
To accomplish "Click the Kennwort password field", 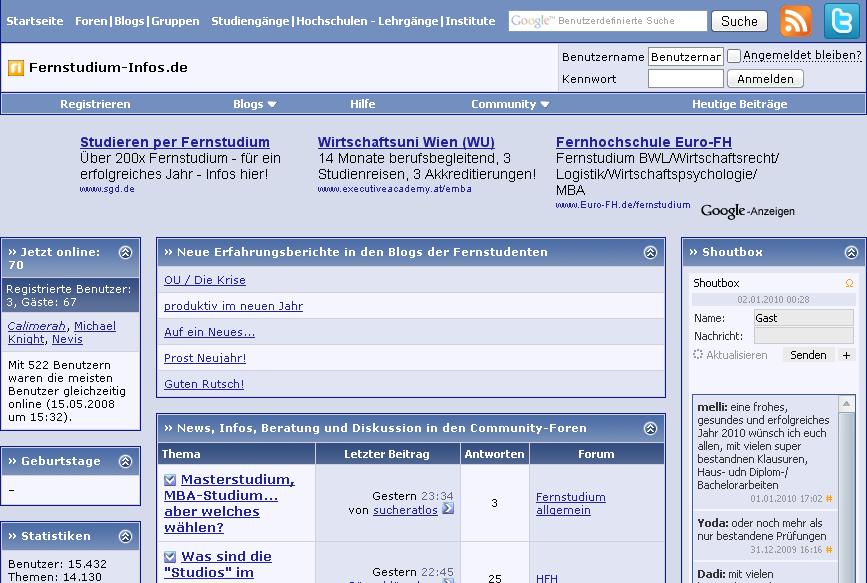I will 685,79.
